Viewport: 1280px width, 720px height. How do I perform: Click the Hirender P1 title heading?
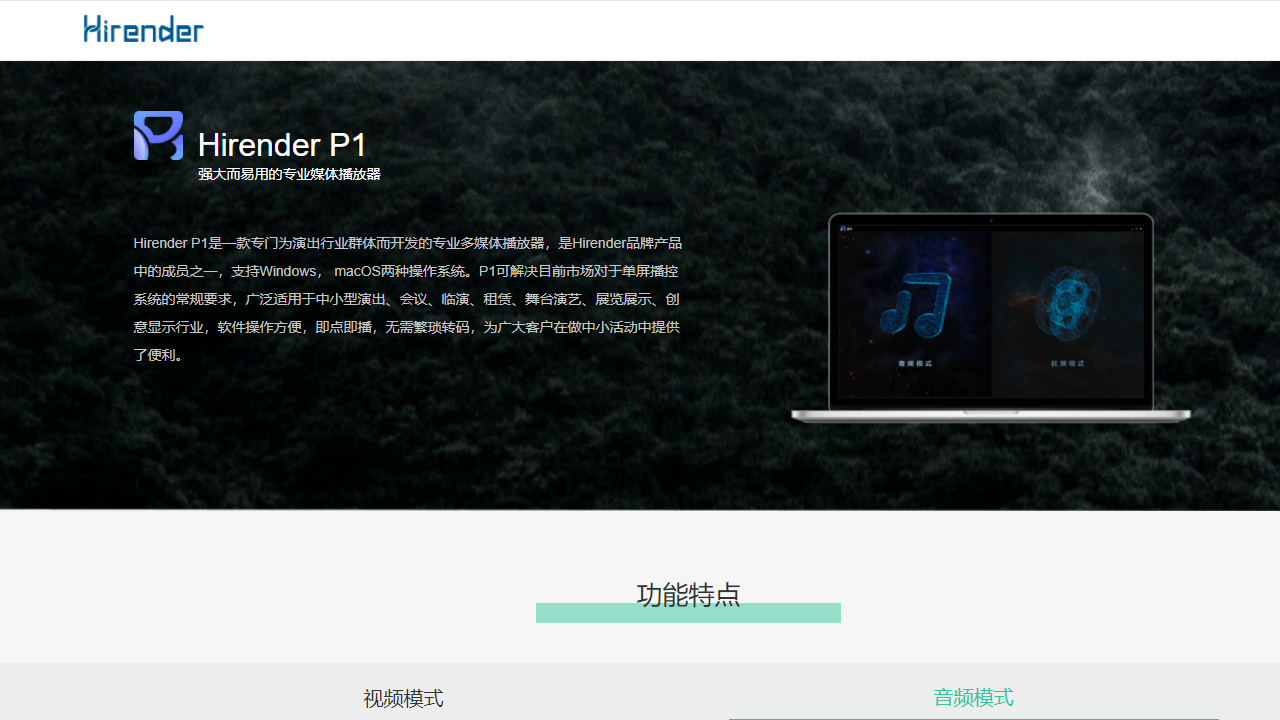(283, 145)
